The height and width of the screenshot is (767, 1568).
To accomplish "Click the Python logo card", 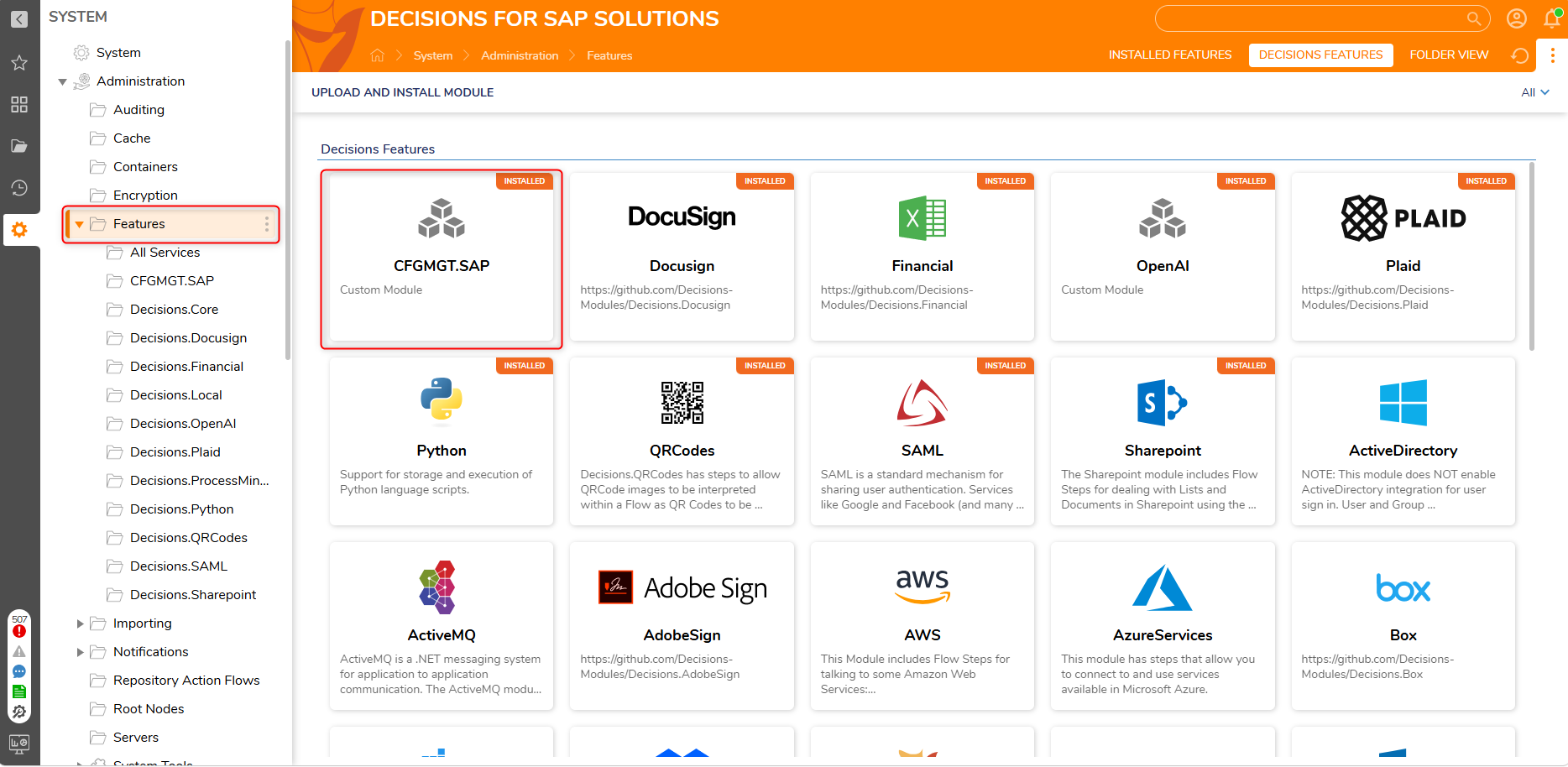I will click(442, 441).
